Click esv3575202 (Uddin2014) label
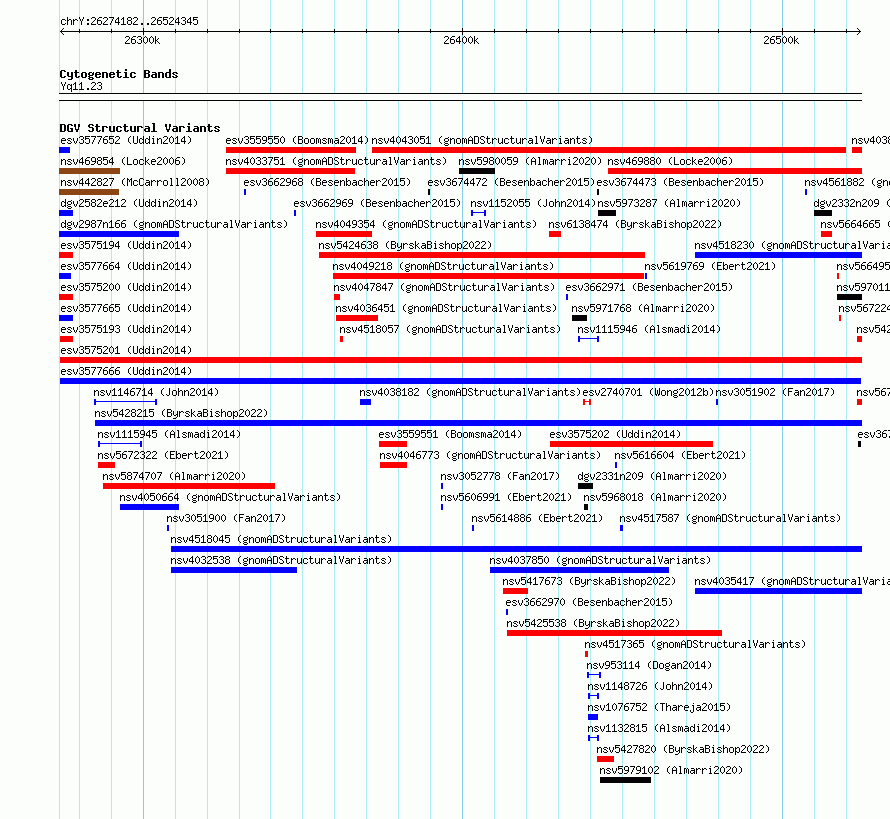 point(615,434)
